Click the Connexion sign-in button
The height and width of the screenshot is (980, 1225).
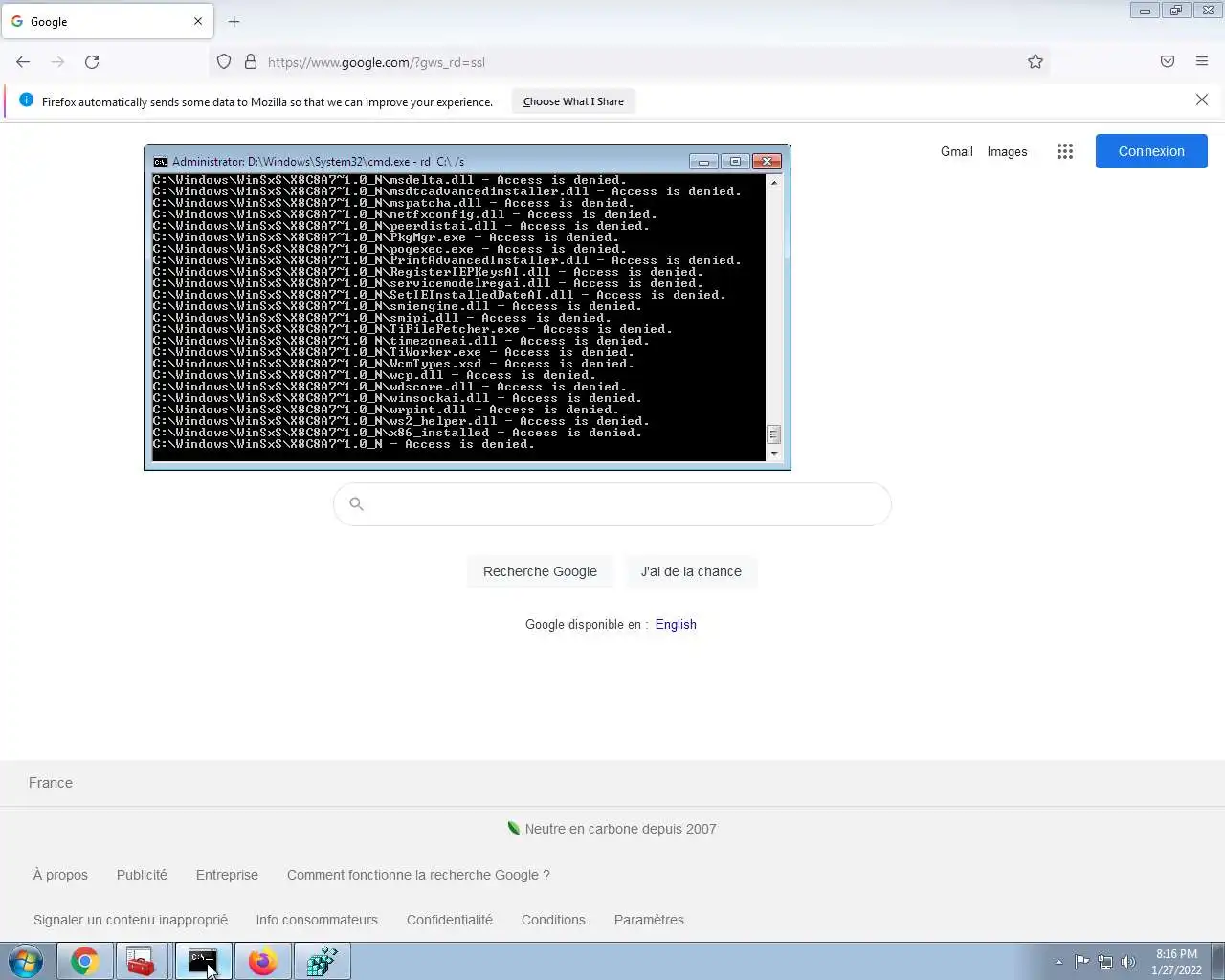(1151, 151)
